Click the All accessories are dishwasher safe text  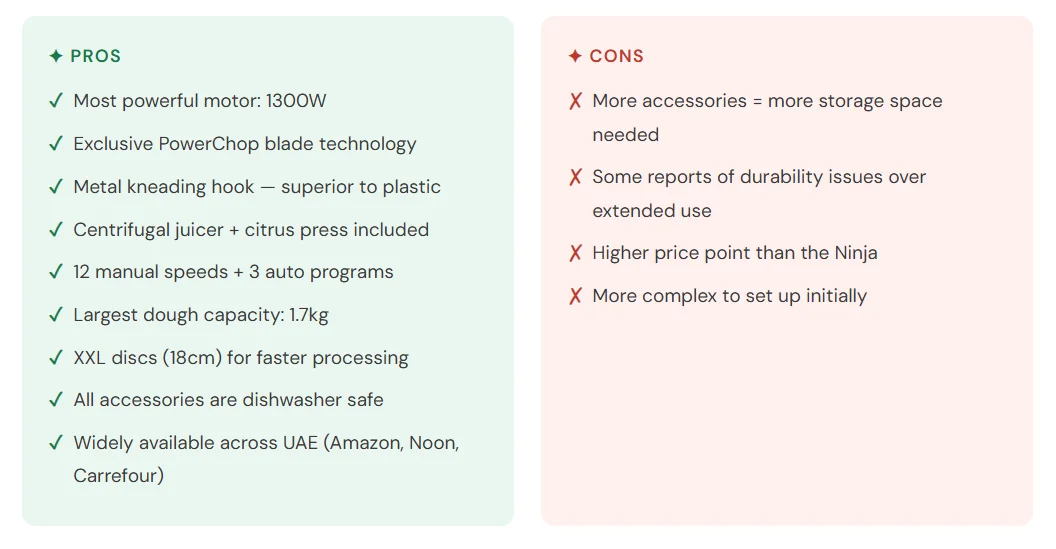(228, 400)
